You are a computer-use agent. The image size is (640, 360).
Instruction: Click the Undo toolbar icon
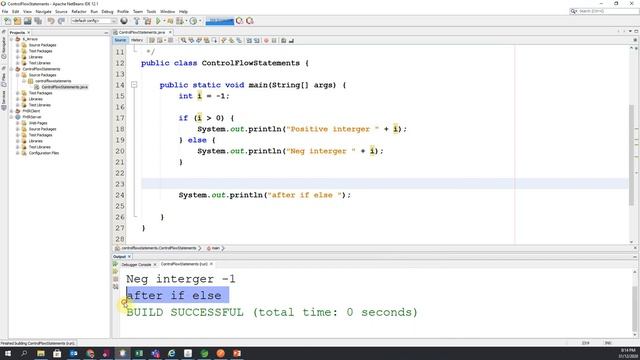tap(51, 21)
